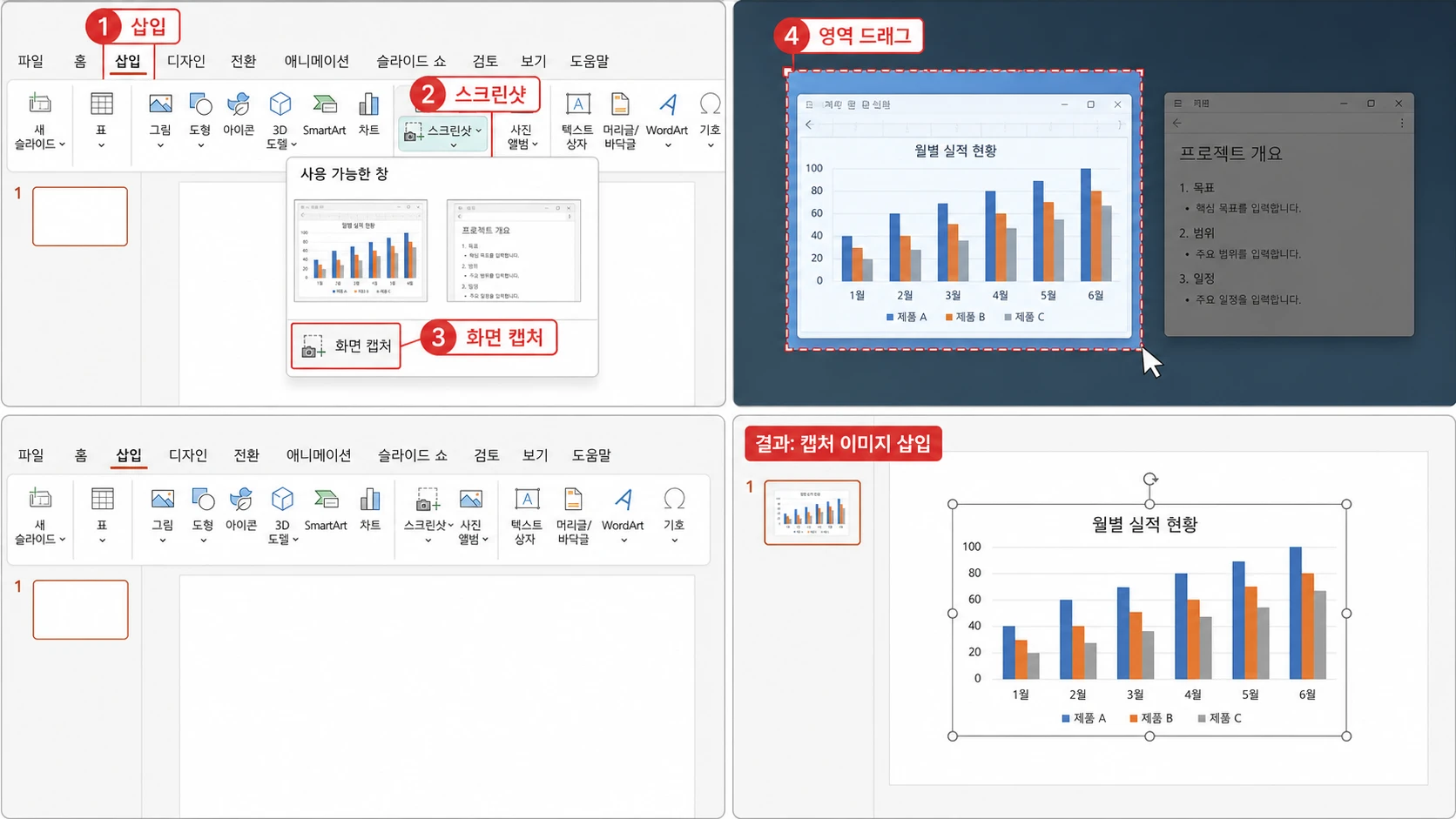
Task: Open the 디자인 tab in the ribbon above the 사용 가능한 창 menu
Action: pyautogui.click(x=186, y=61)
